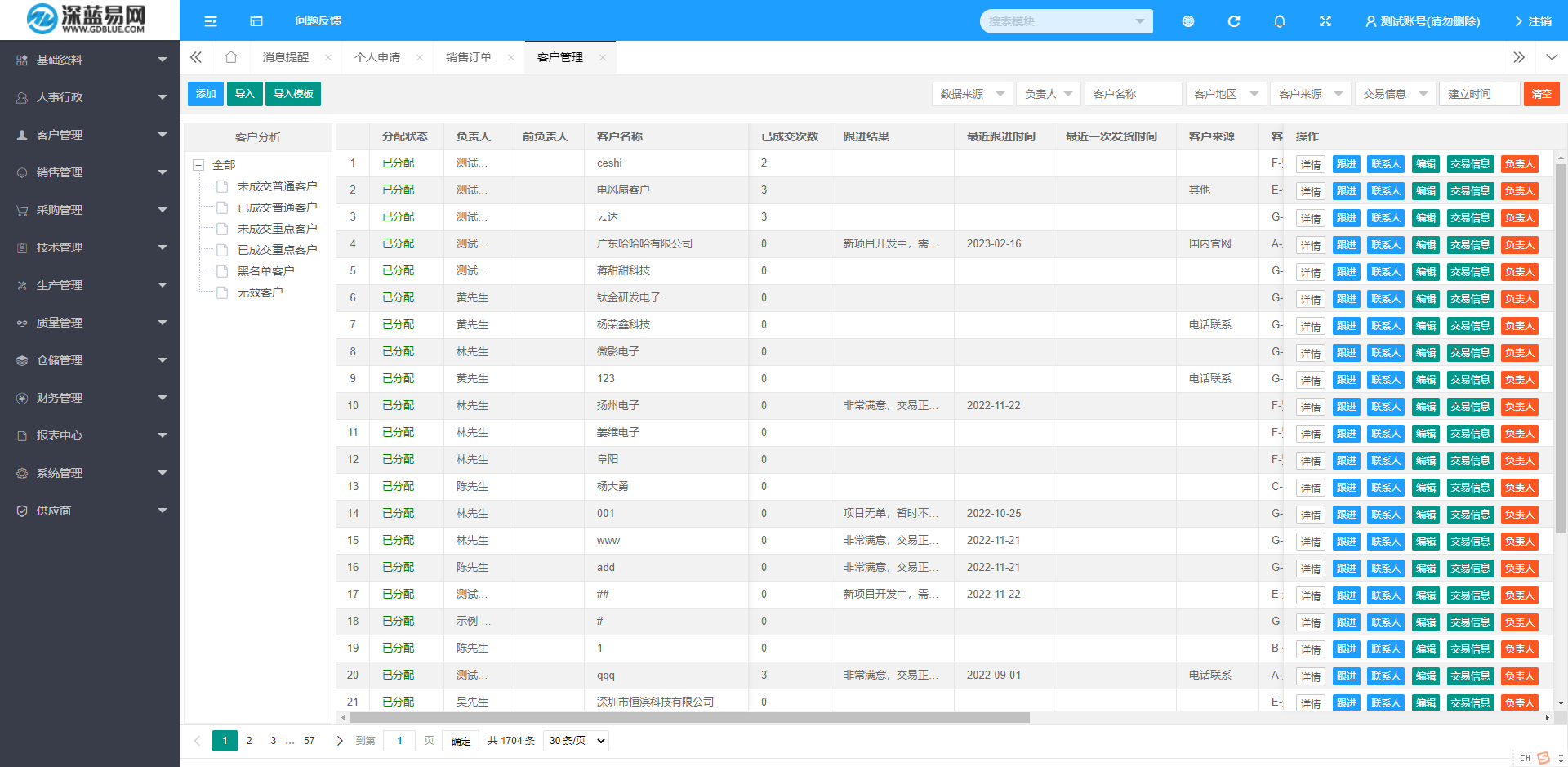Select 已成交重点客户 in the tree
This screenshot has height=767, width=1568.
pos(278,250)
